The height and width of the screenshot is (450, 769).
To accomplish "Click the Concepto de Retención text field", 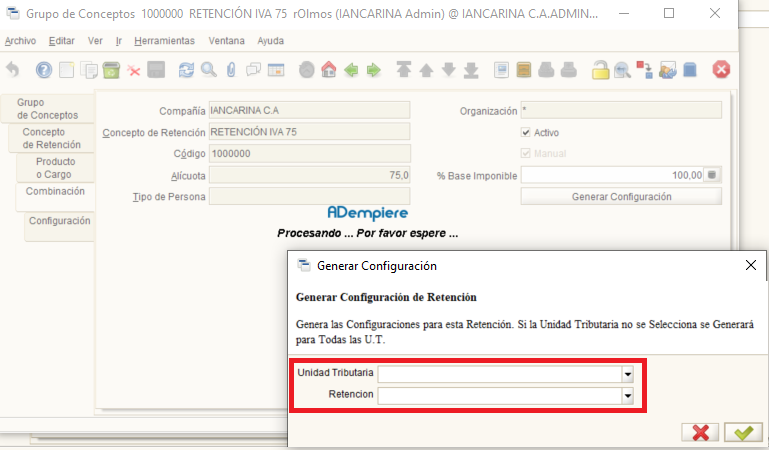I will coord(309,132).
